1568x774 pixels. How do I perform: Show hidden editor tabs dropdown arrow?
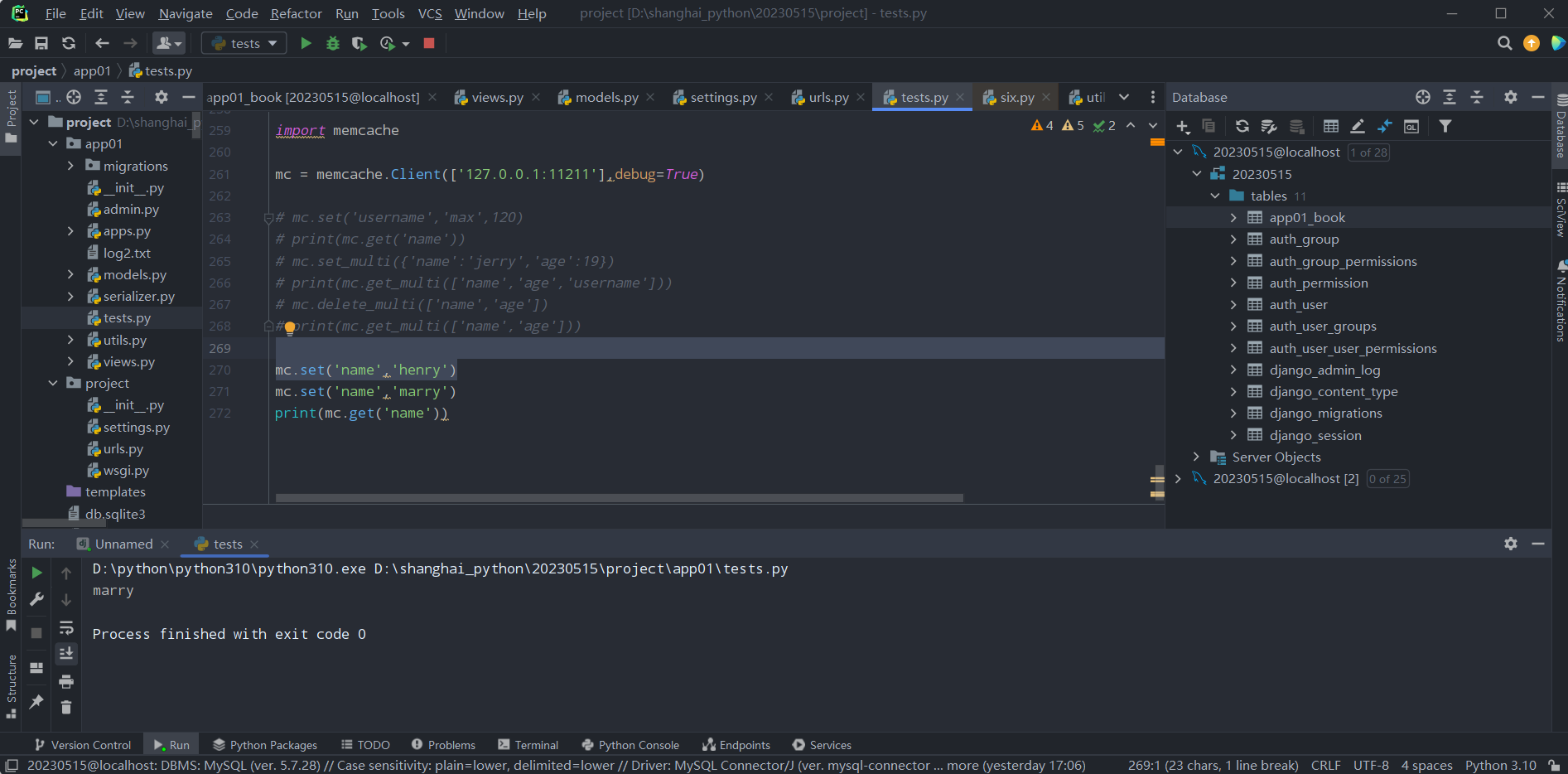tap(1124, 97)
